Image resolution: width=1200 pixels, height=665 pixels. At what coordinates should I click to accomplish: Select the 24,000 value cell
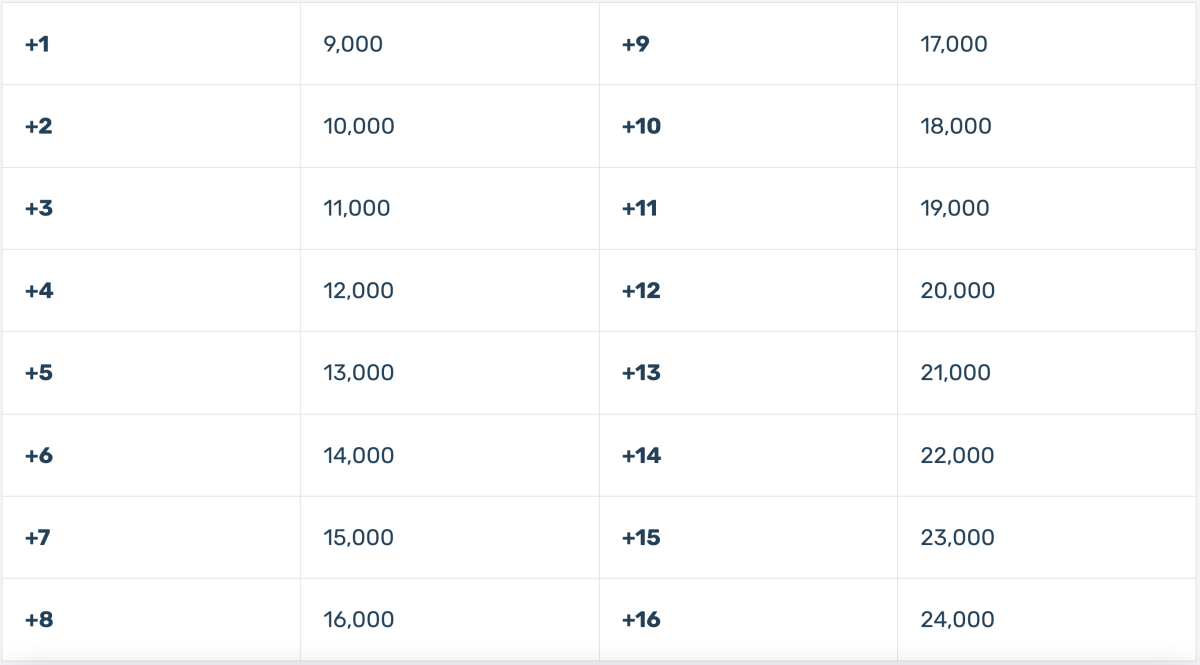pyautogui.click(x=1047, y=619)
